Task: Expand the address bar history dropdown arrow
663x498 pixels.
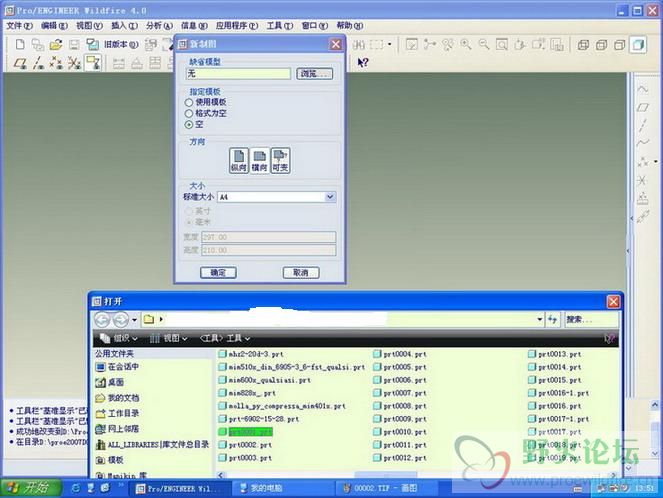Action: [x=540, y=319]
